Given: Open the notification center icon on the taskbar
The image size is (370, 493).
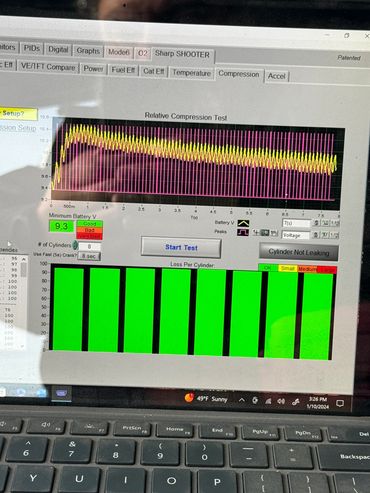Looking at the screenshot, I should coord(340,404).
